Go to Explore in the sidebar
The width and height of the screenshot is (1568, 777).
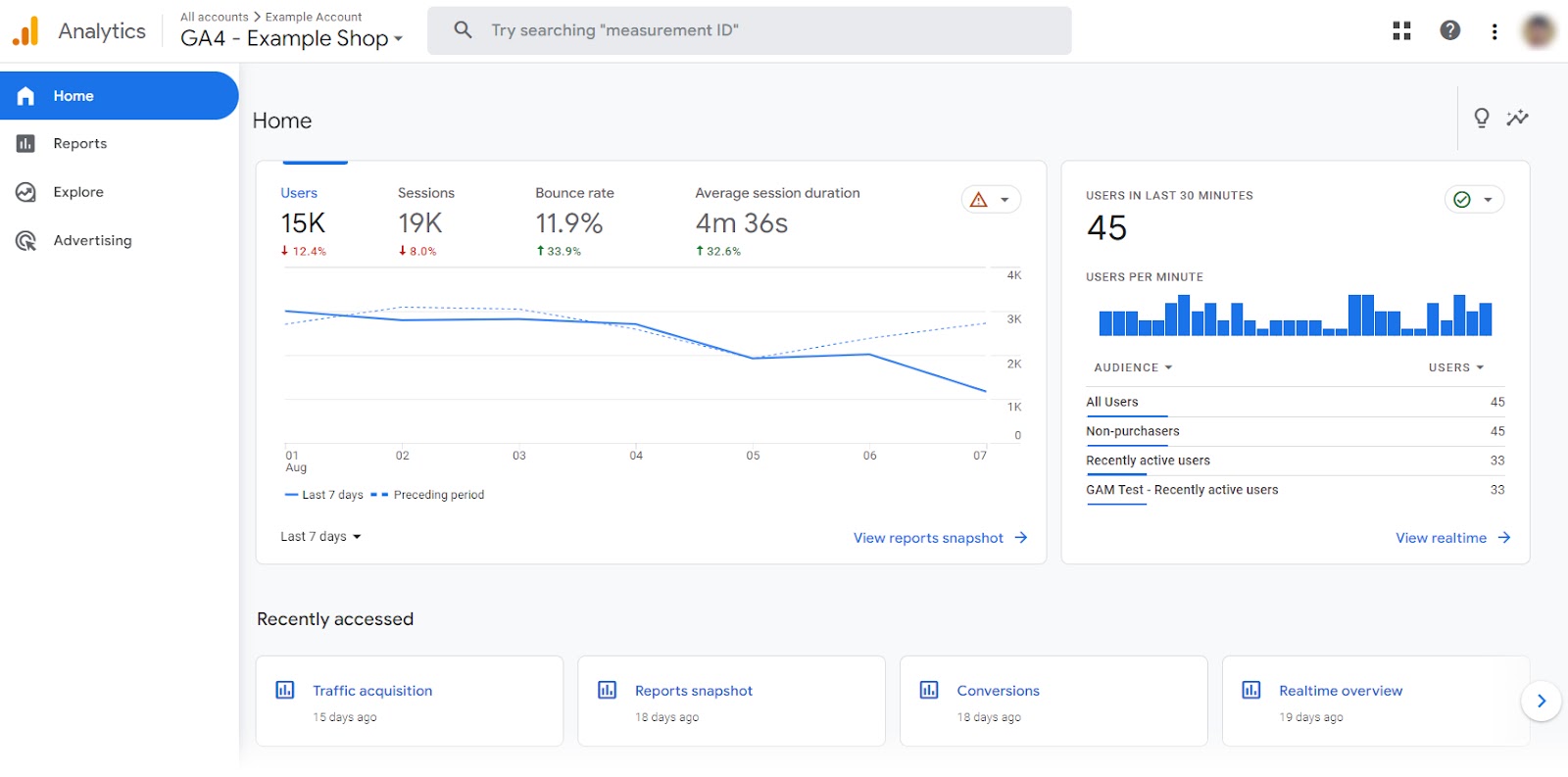pyautogui.click(x=78, y=192)
